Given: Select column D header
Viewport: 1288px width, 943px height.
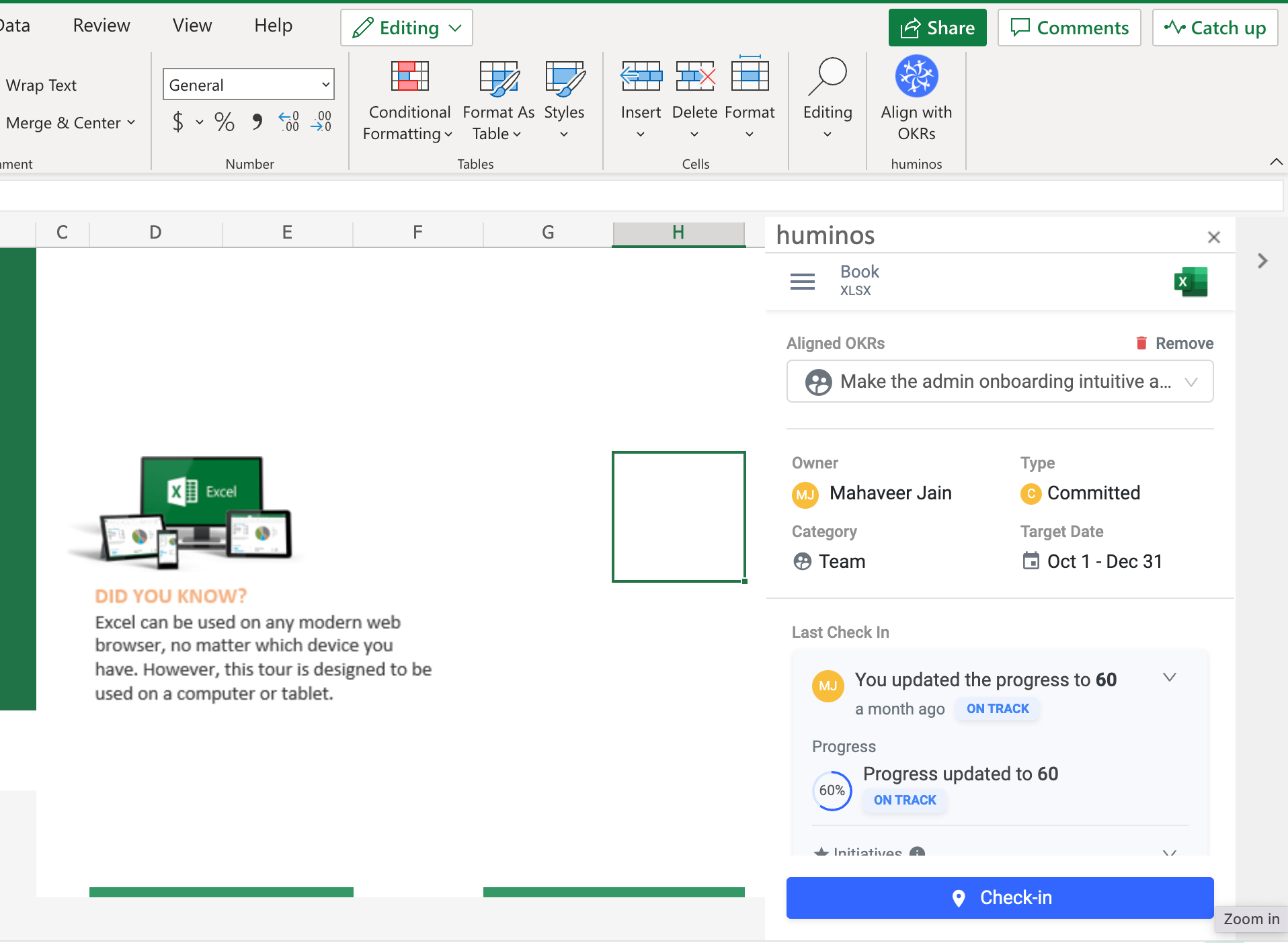Looking at the screenshot, I should (155, 233).
